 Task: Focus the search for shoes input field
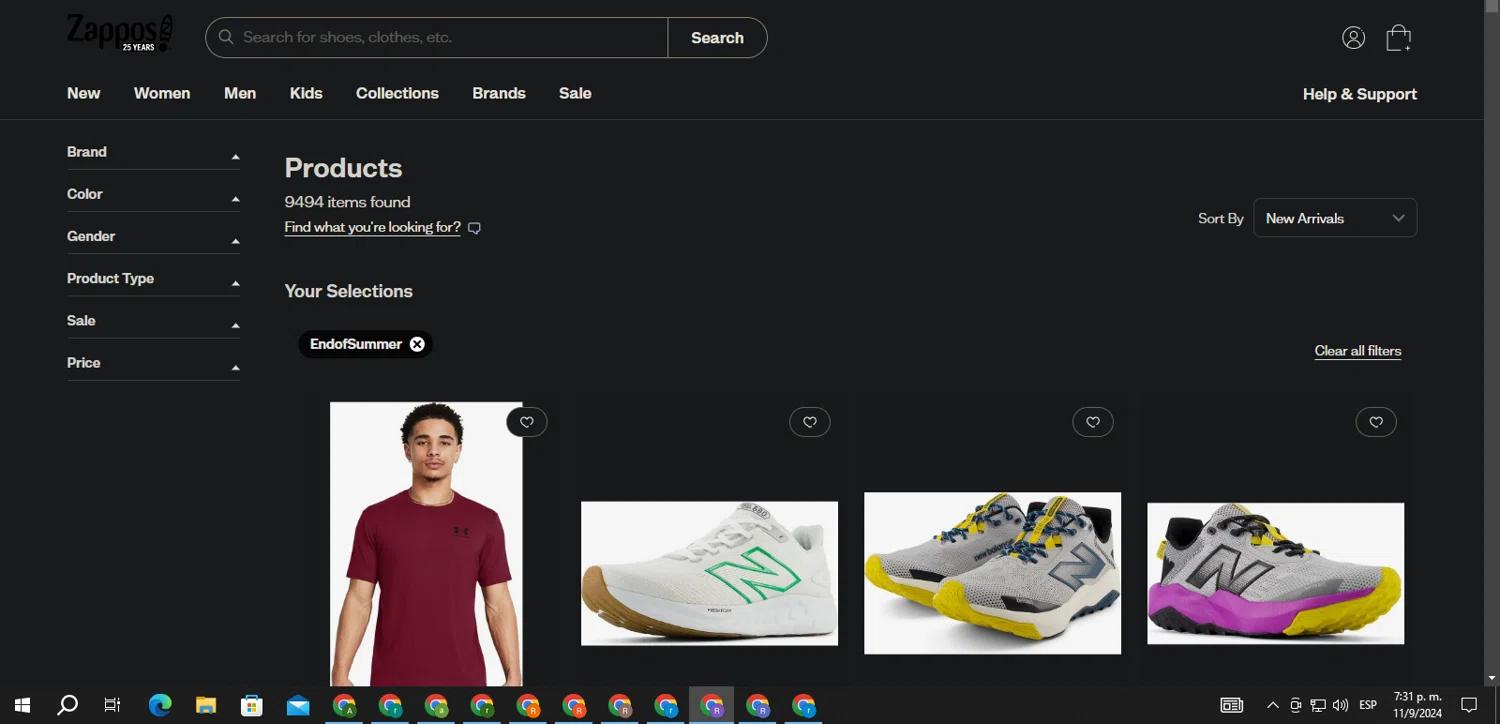click(x=437, y=38)
